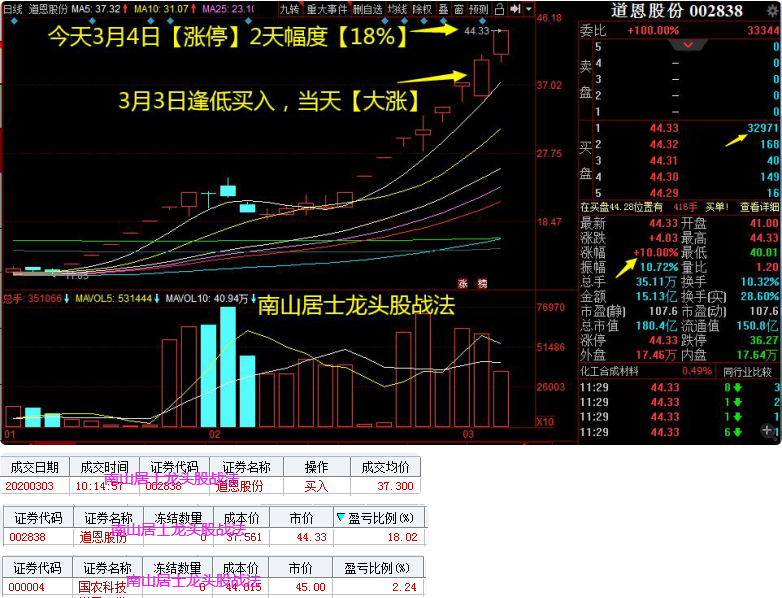782x598 pixels.
Task: Open the 预测 forecast button
Action: pyautogui.click(x=479, y=9)
